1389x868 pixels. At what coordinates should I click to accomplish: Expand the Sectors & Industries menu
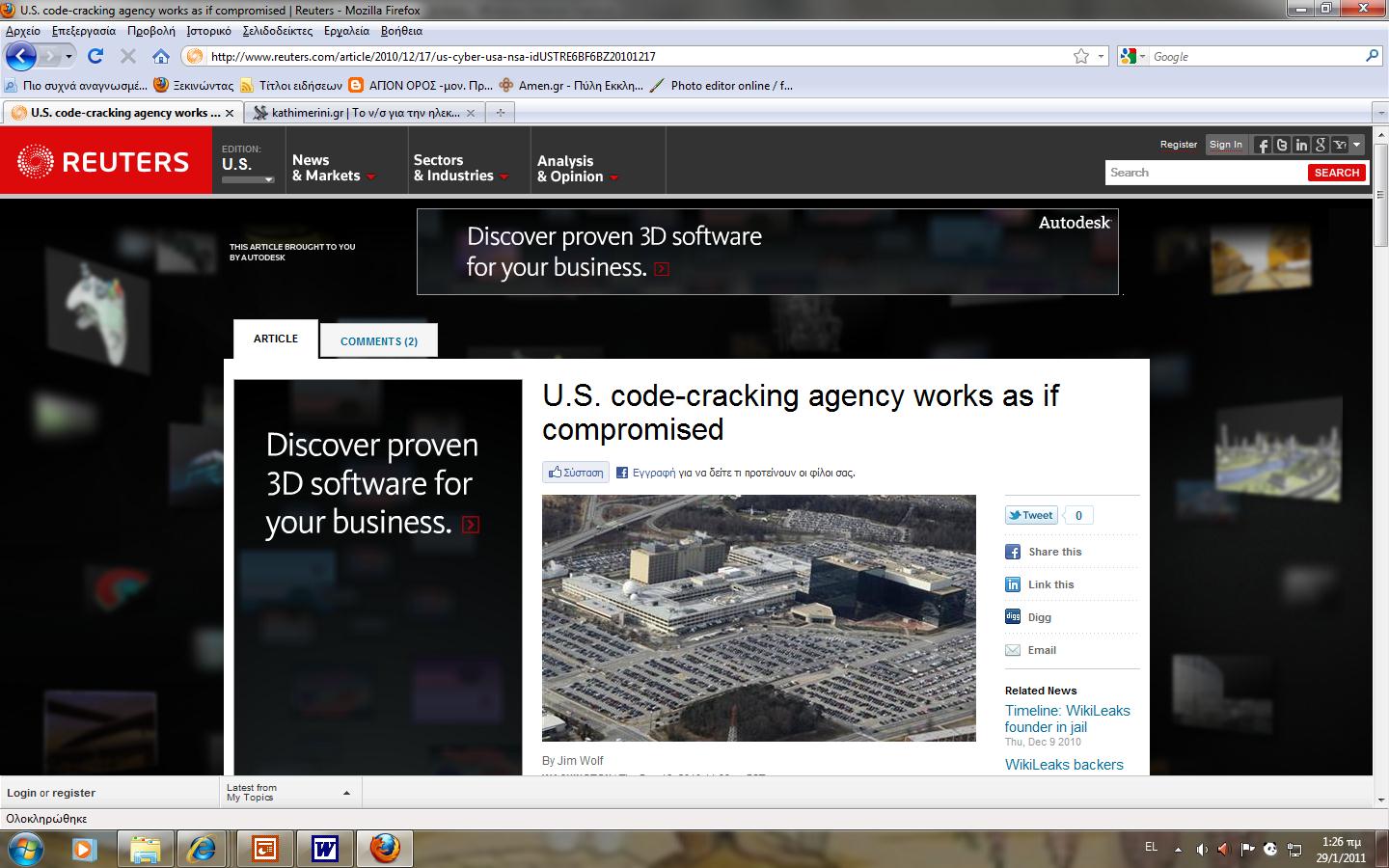point(461,168)
